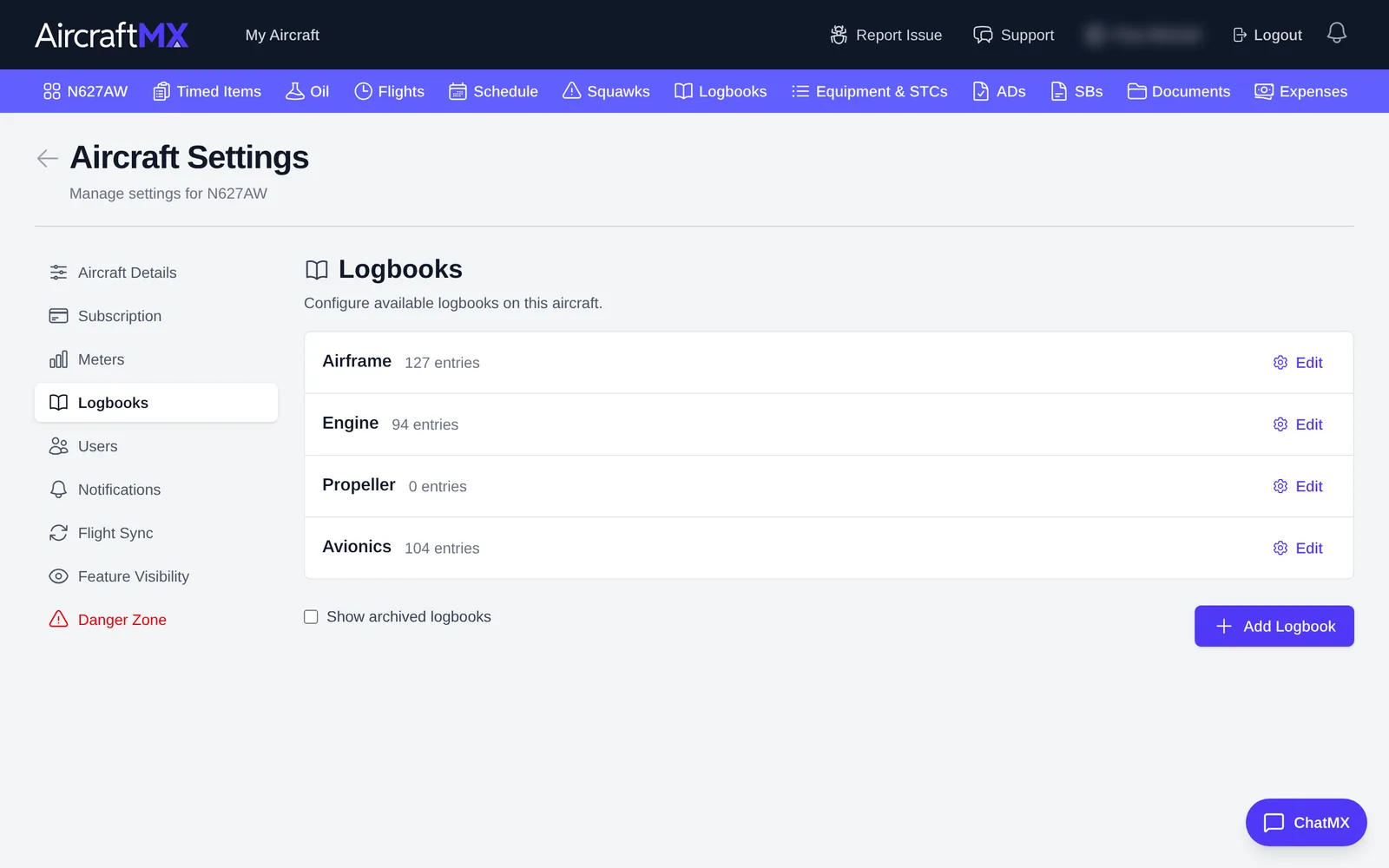Viewport: 1389px width, 868px height.
Task: Open Support from the top bar
Action: (1013, 35)
